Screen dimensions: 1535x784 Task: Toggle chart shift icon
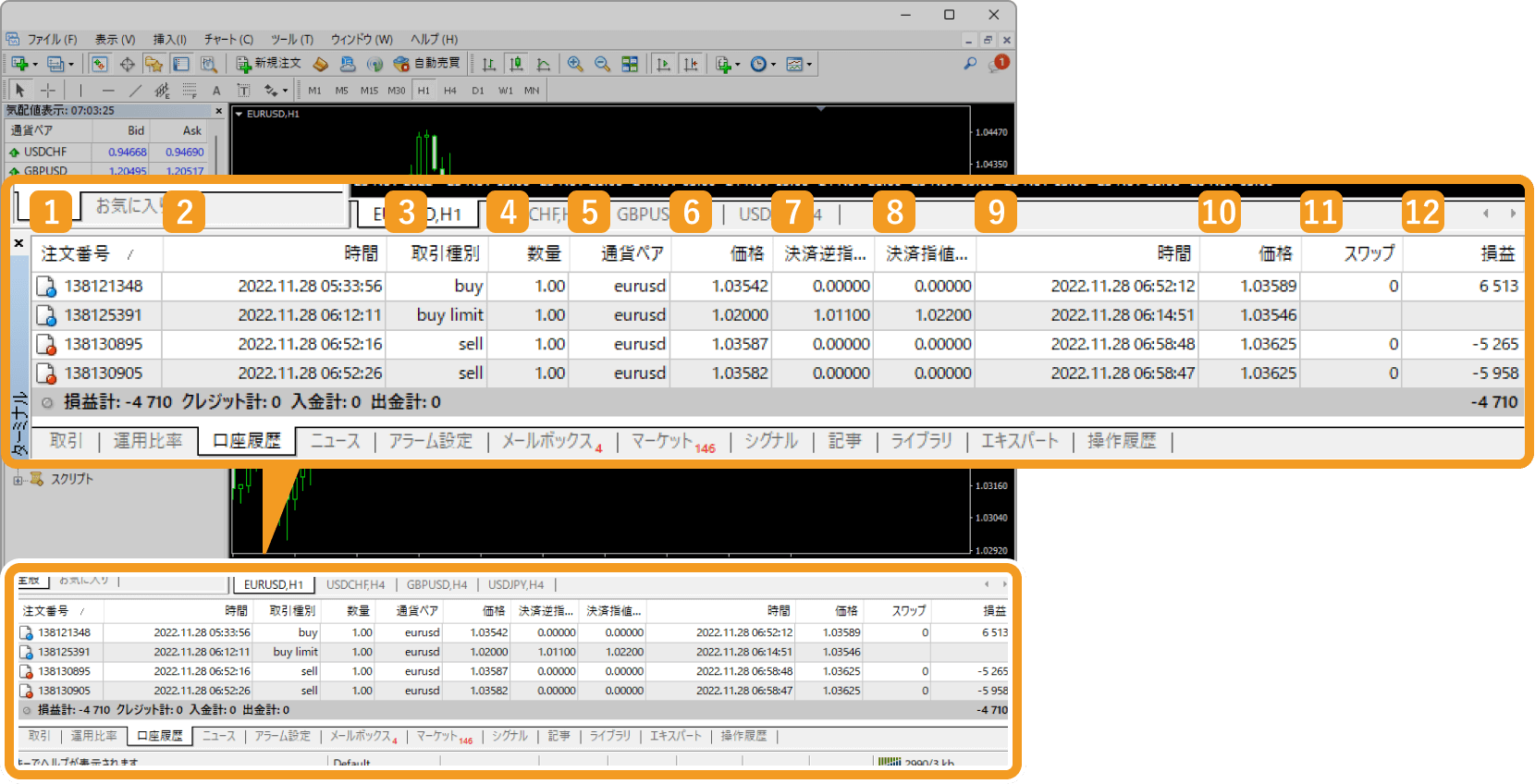pos(691,64)
